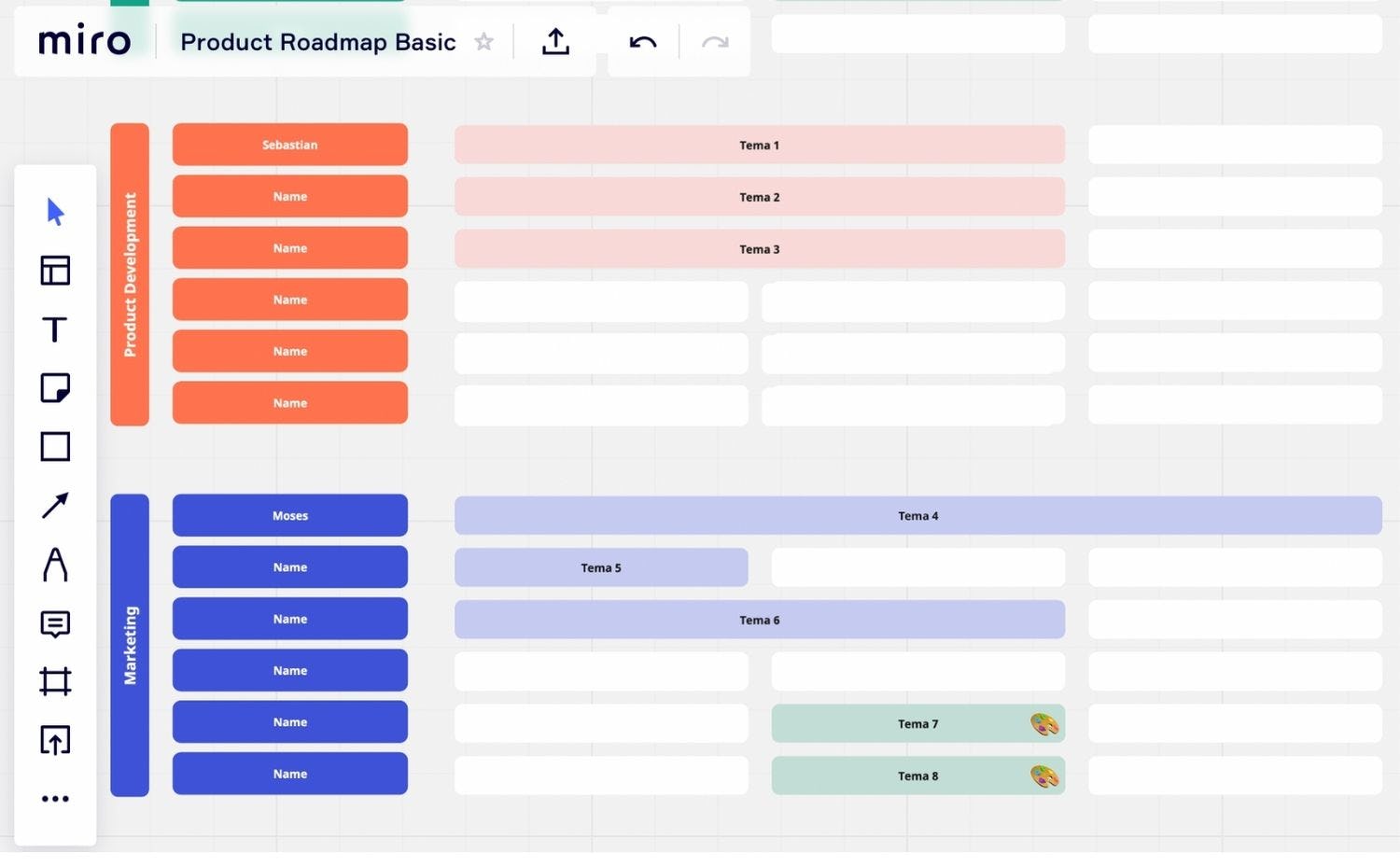Star the Product Roadmap Basic board
1400x866 pixels.
(484, 42)
